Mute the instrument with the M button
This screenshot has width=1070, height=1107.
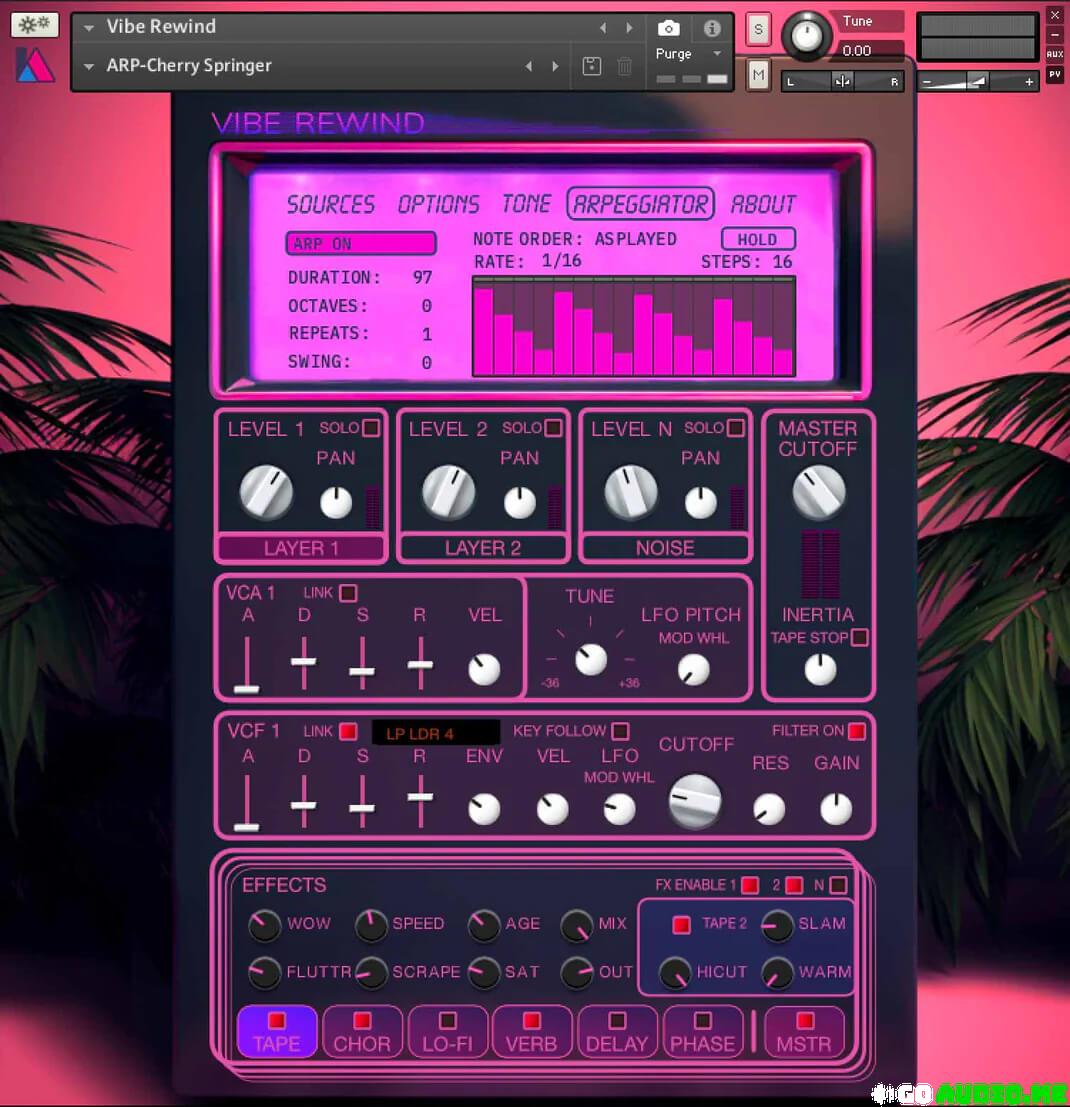[x=758, y=74]
